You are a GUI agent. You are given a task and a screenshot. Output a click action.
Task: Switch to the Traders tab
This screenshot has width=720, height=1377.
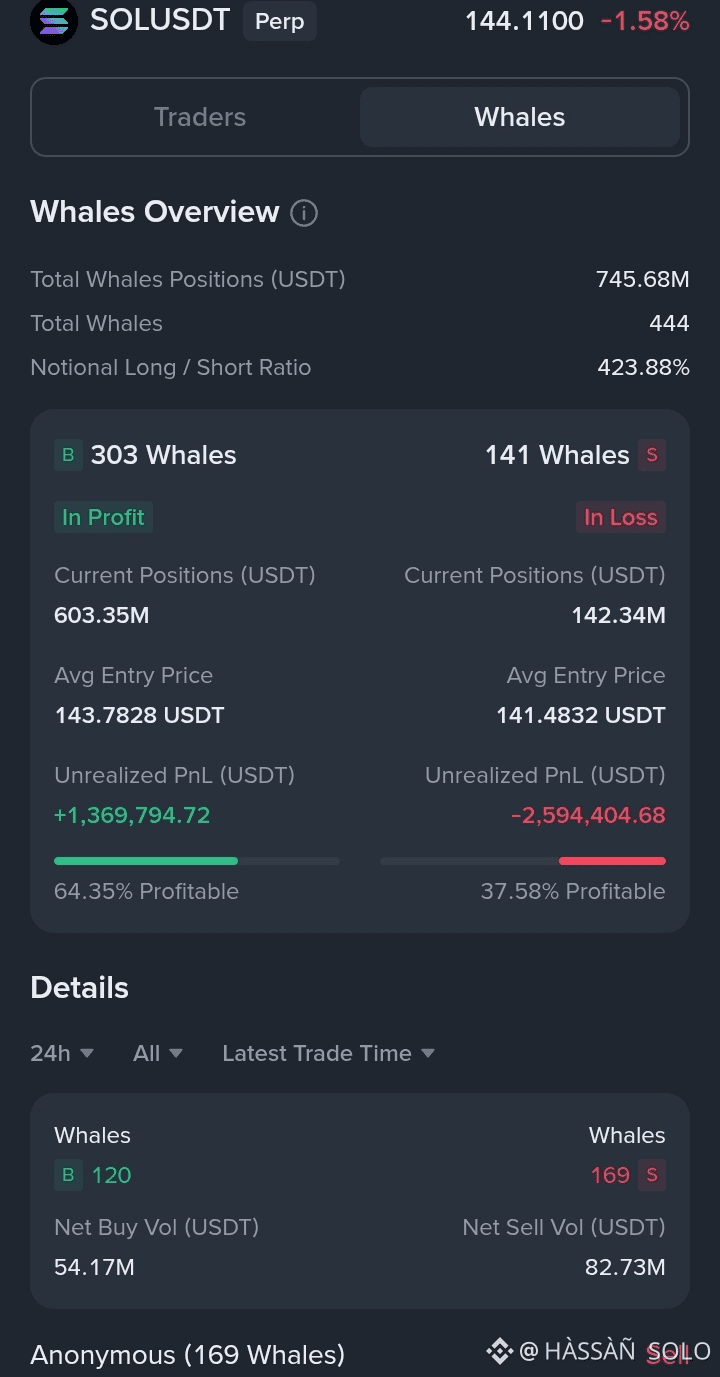[x=200, y=117]
